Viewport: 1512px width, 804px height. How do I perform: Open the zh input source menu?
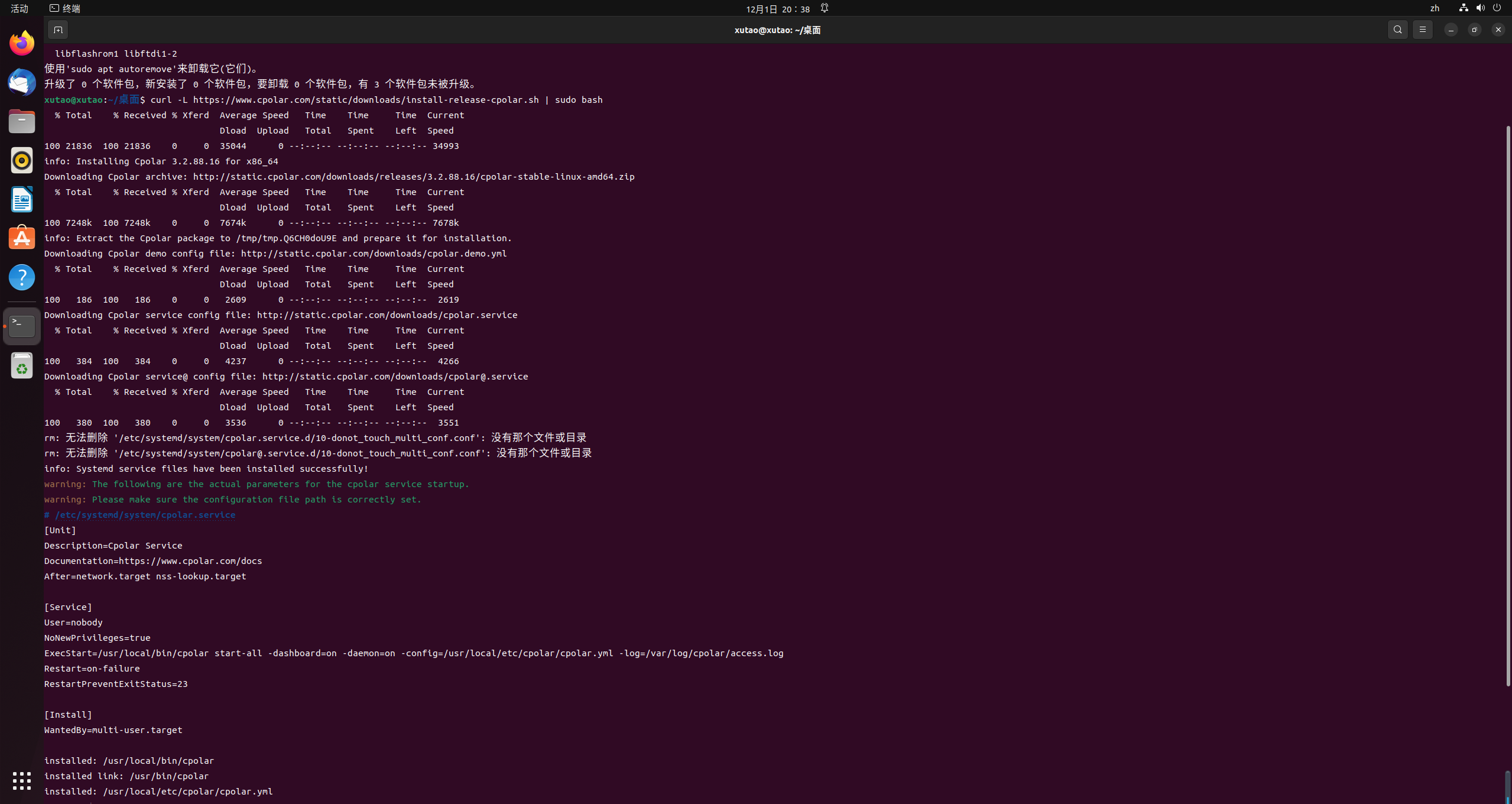coord(1435,8)
